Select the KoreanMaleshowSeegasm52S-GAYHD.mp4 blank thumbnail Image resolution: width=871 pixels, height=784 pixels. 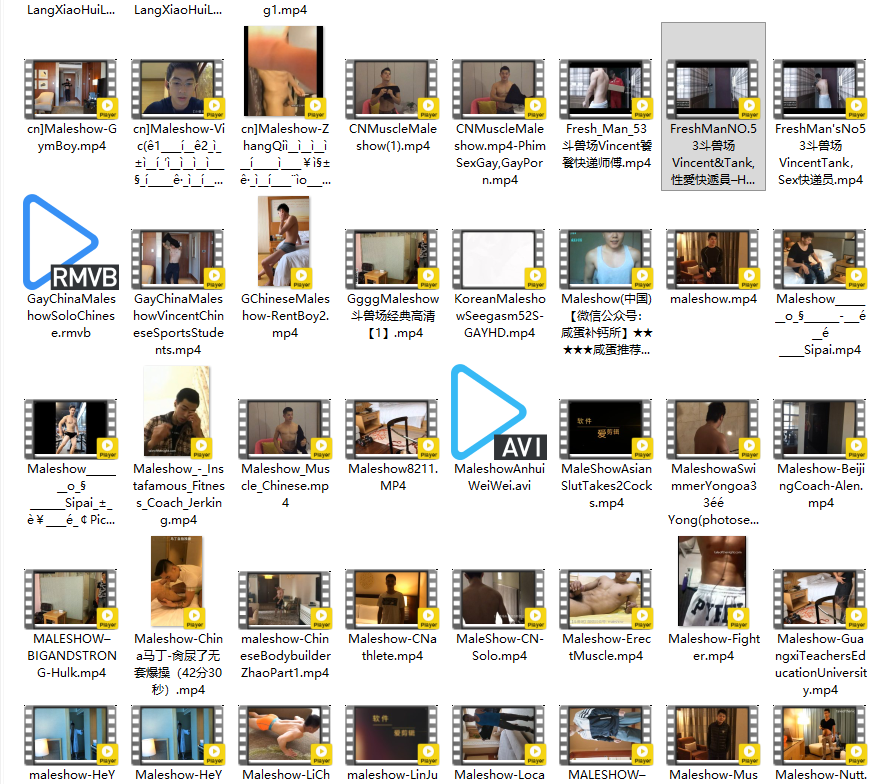[498, 258]
